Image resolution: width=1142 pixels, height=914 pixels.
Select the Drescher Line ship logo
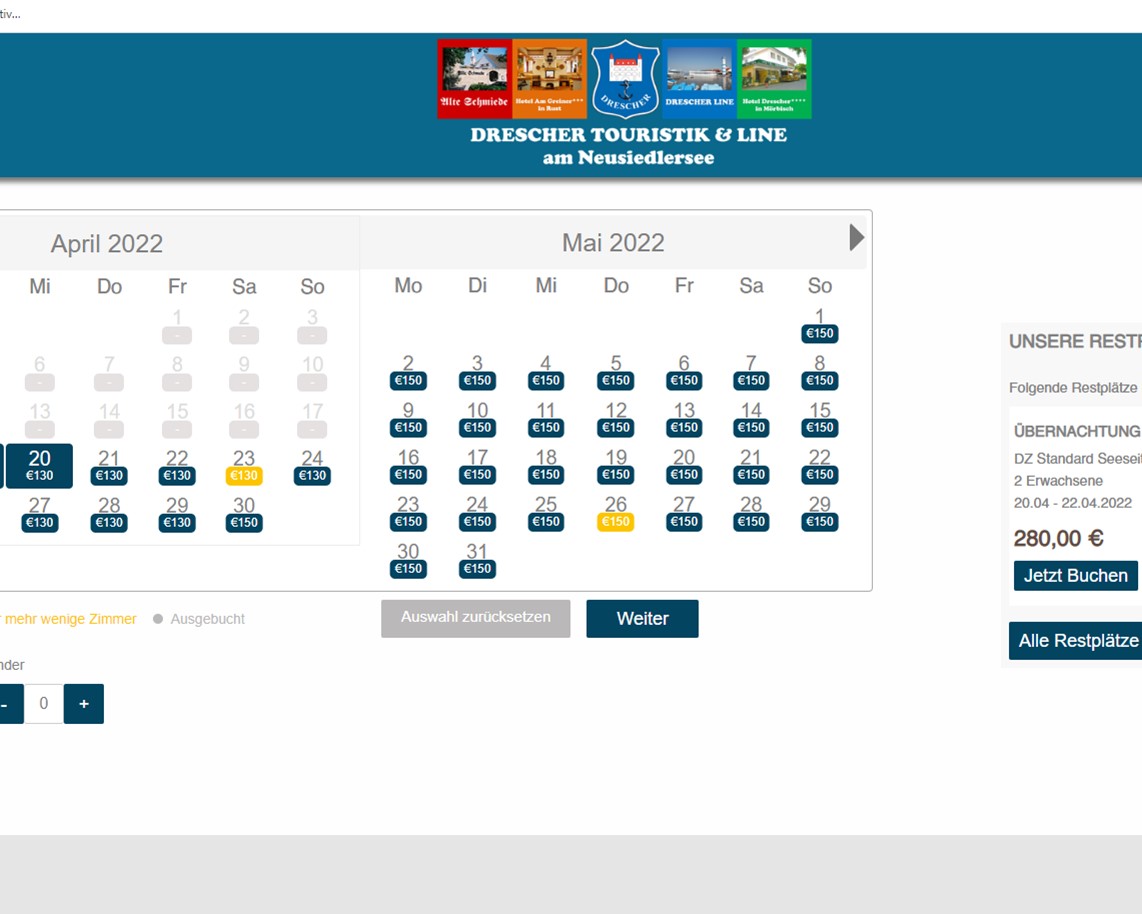click(x=699, y=78)
